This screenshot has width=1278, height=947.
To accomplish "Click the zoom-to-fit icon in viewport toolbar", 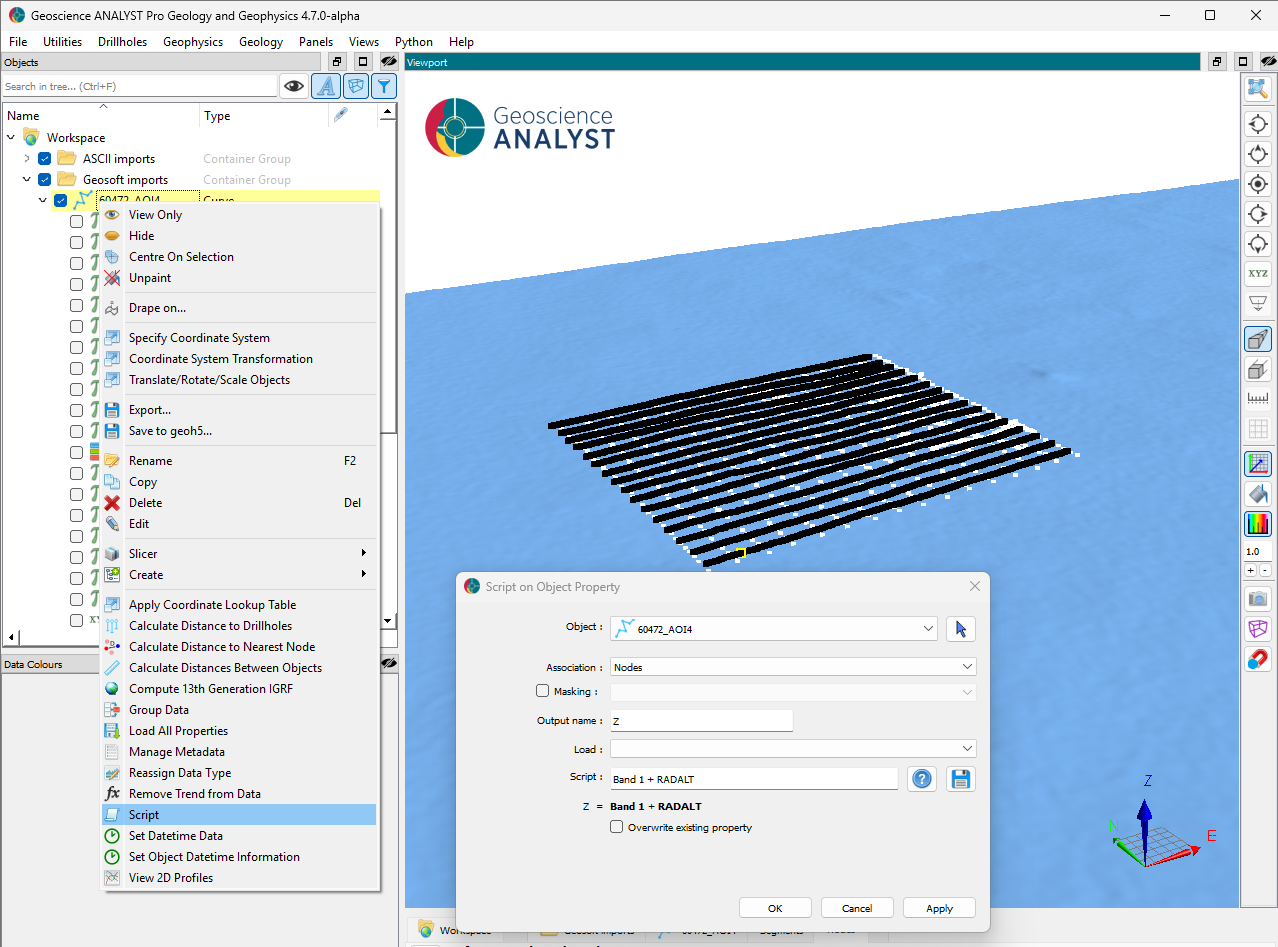I will 1257,89.
